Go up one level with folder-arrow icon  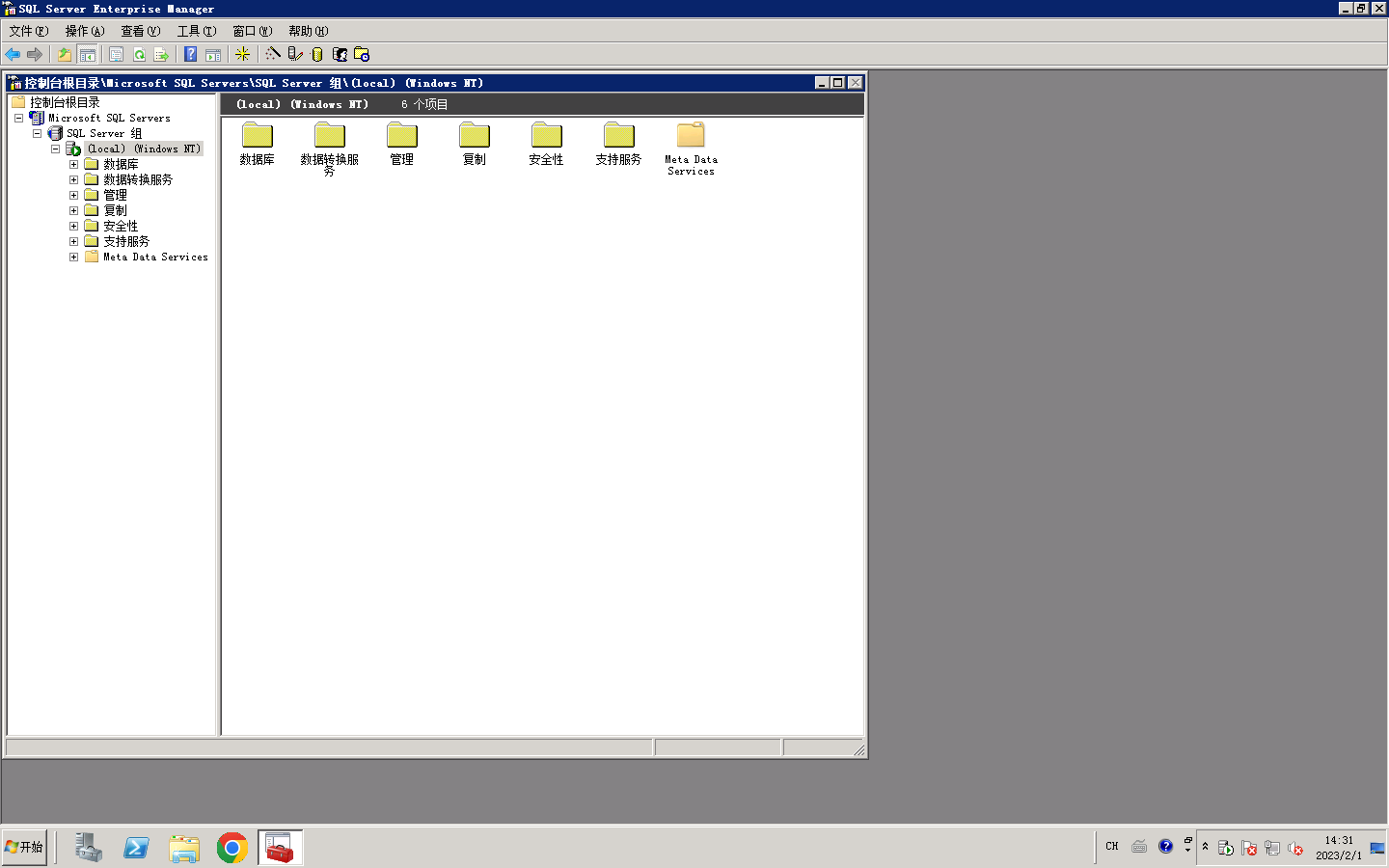tap(65, 55)
